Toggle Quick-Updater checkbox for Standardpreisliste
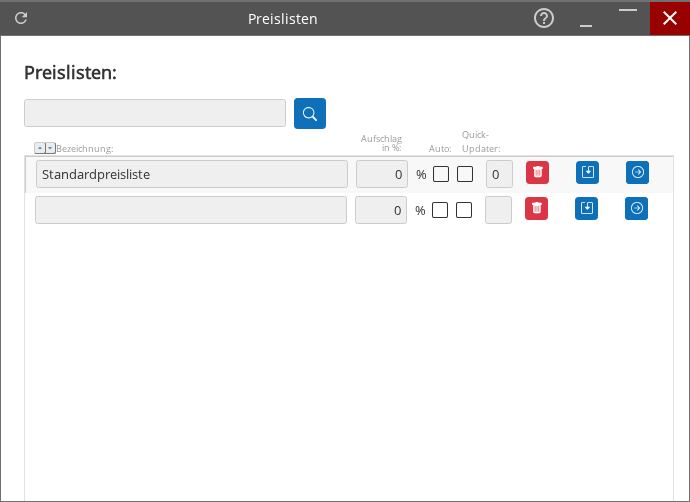Viewport: 690px width, 502px height. coord(465,174)
